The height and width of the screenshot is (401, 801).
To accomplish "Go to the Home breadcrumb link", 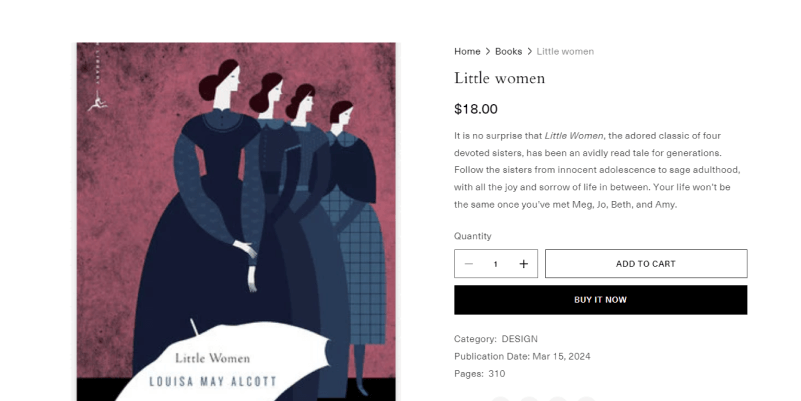I will point(467,51).
